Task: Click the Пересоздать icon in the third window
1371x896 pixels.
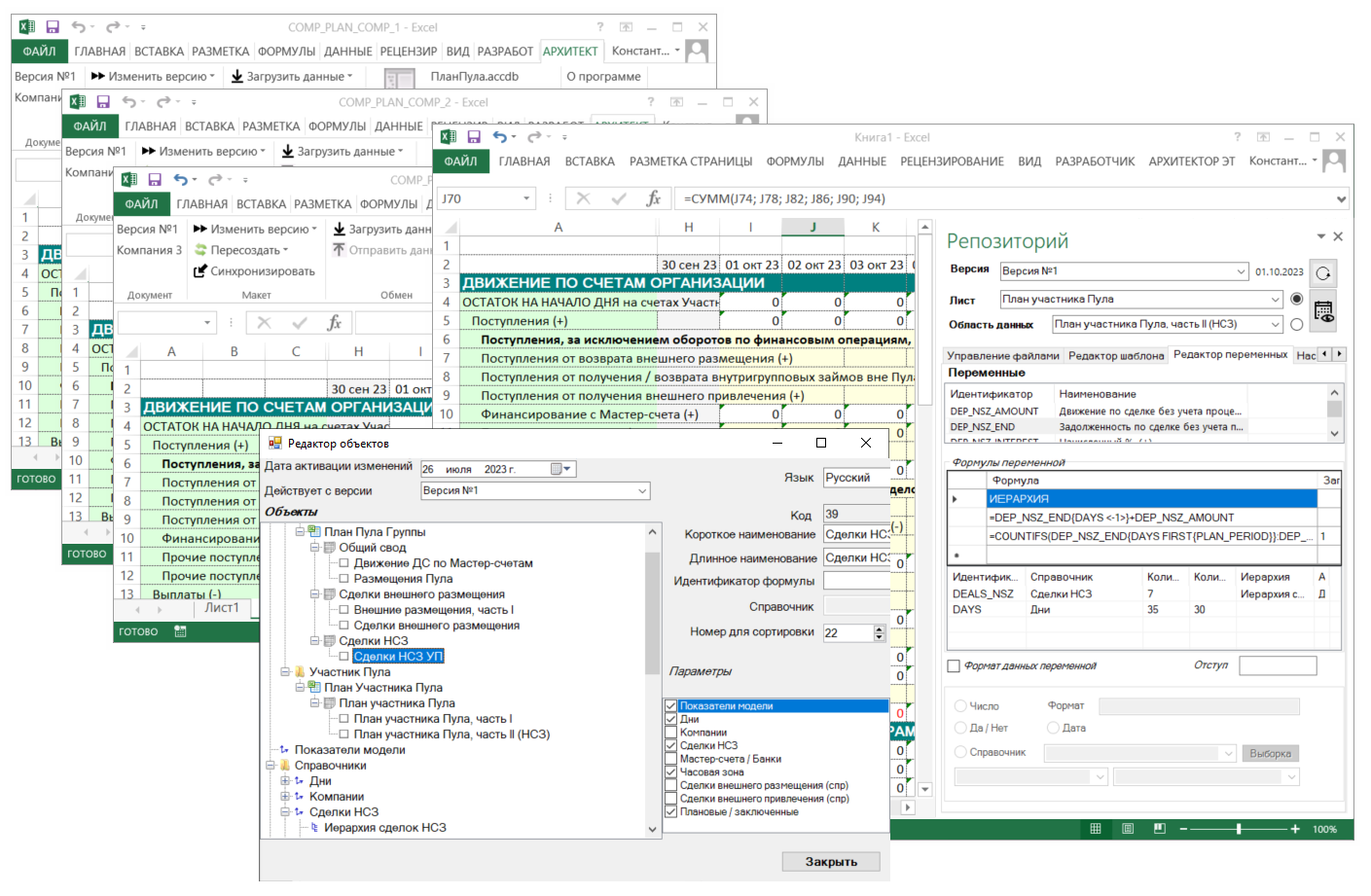Action: pos(200,250)
